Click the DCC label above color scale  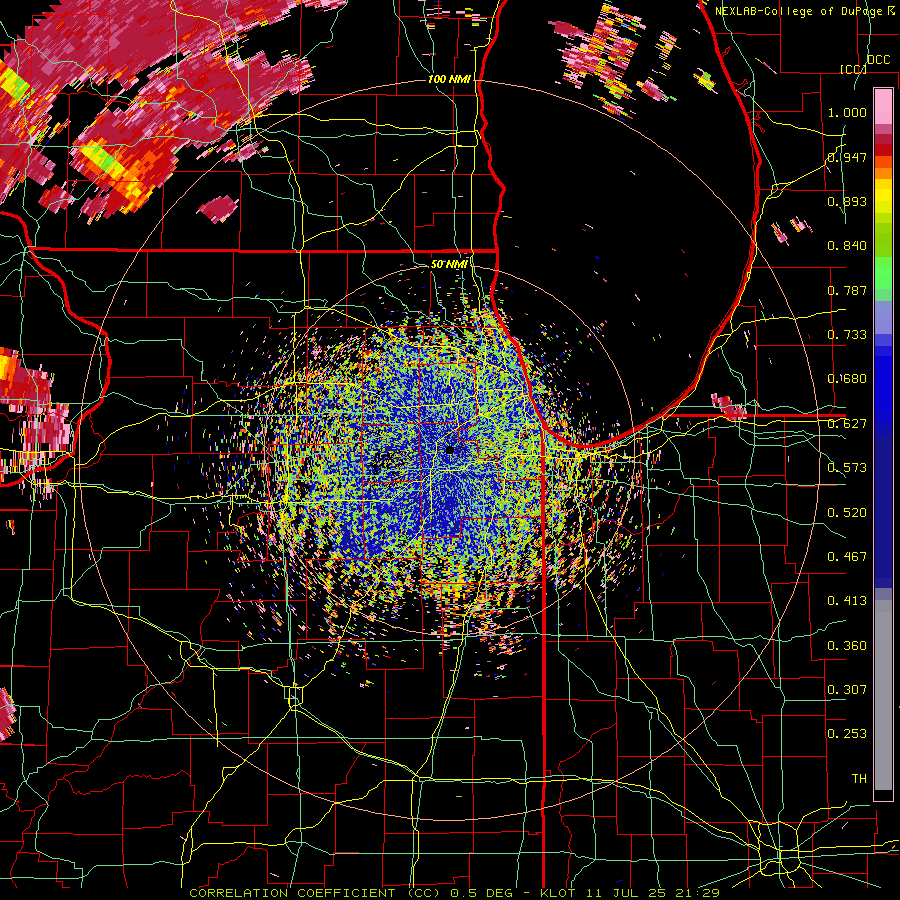click(878, 60)
